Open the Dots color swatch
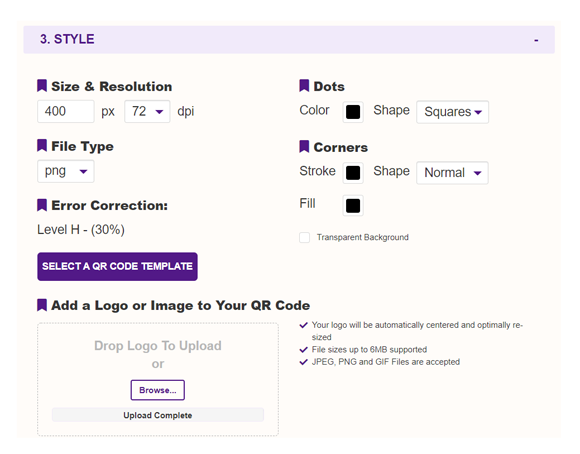Viewport: 580px width, 454px height. [x=353, y=112]
